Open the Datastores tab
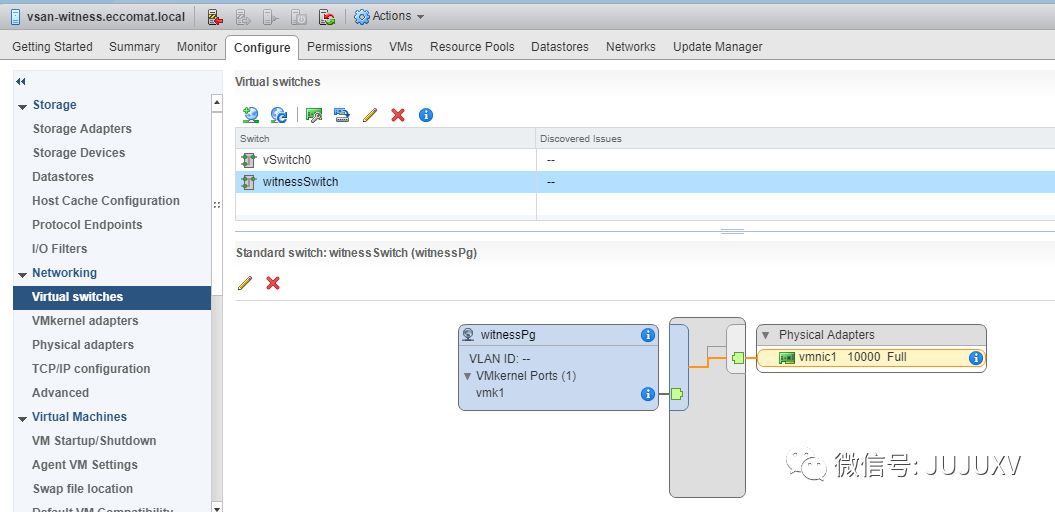The image size is (1055, 512). click(560, 46)
